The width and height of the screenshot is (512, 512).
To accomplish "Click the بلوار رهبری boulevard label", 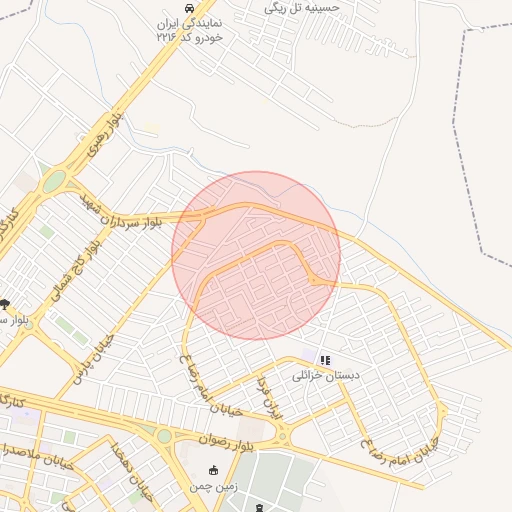I will [105, 134].
